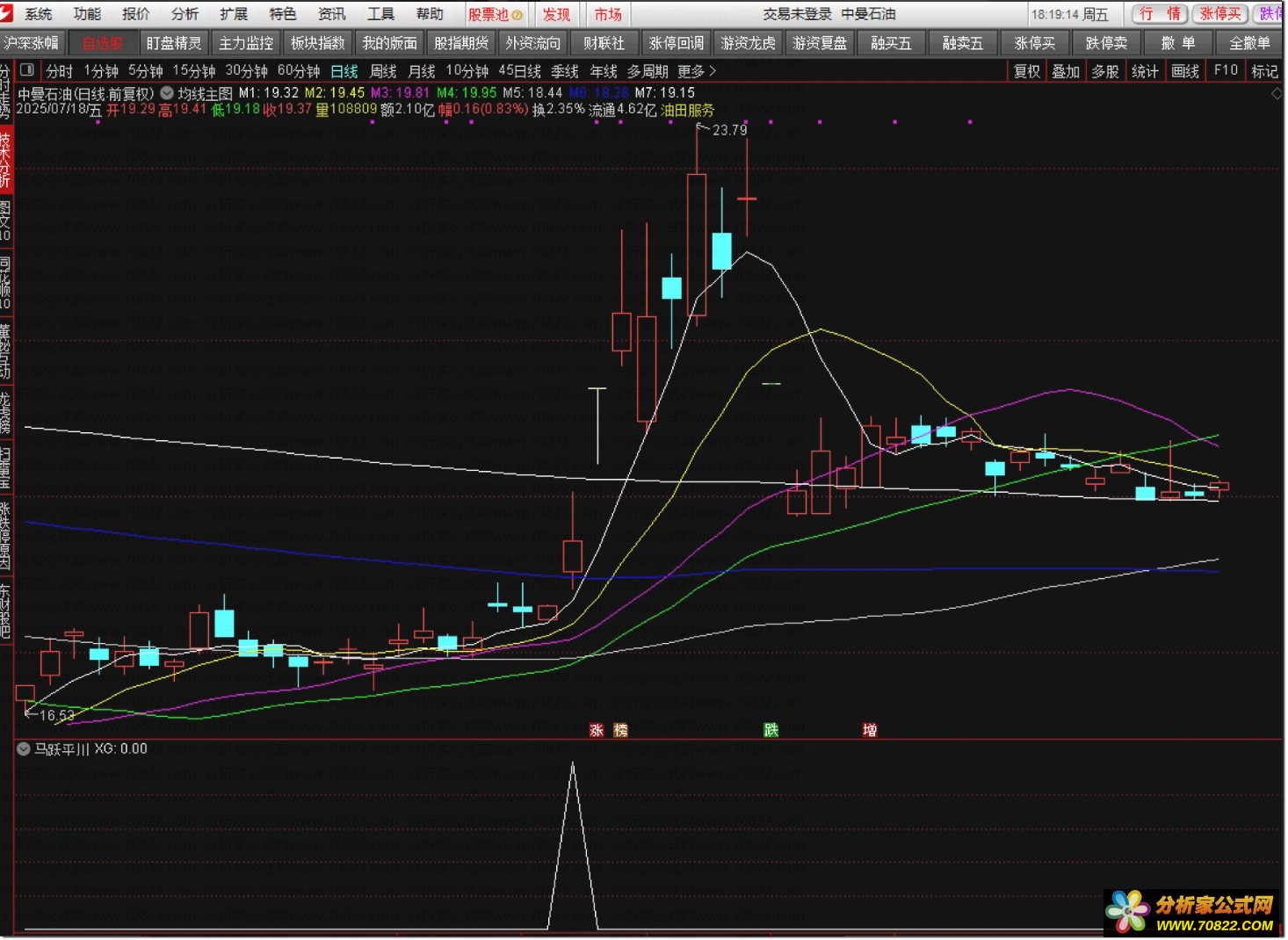Open F10 company info

pos(1226,70)
